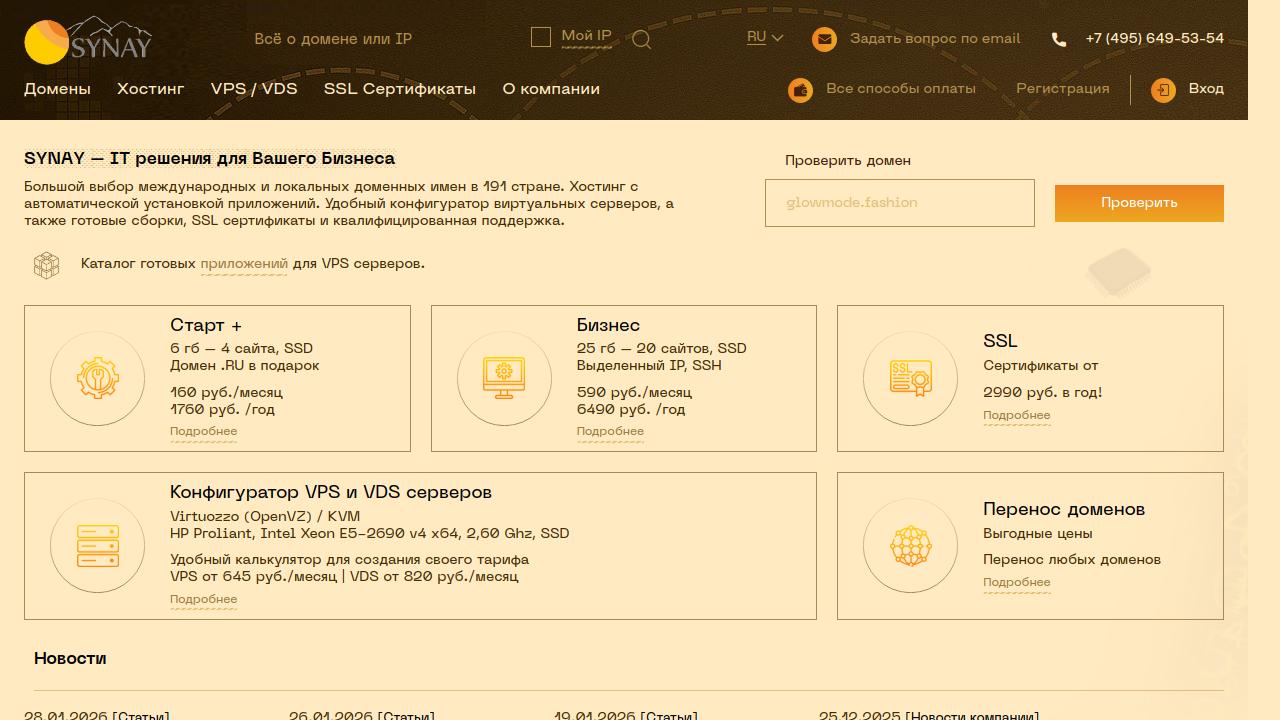Click Подробнее under SSL
1280x720 pixels.
tap(1016, 416)
